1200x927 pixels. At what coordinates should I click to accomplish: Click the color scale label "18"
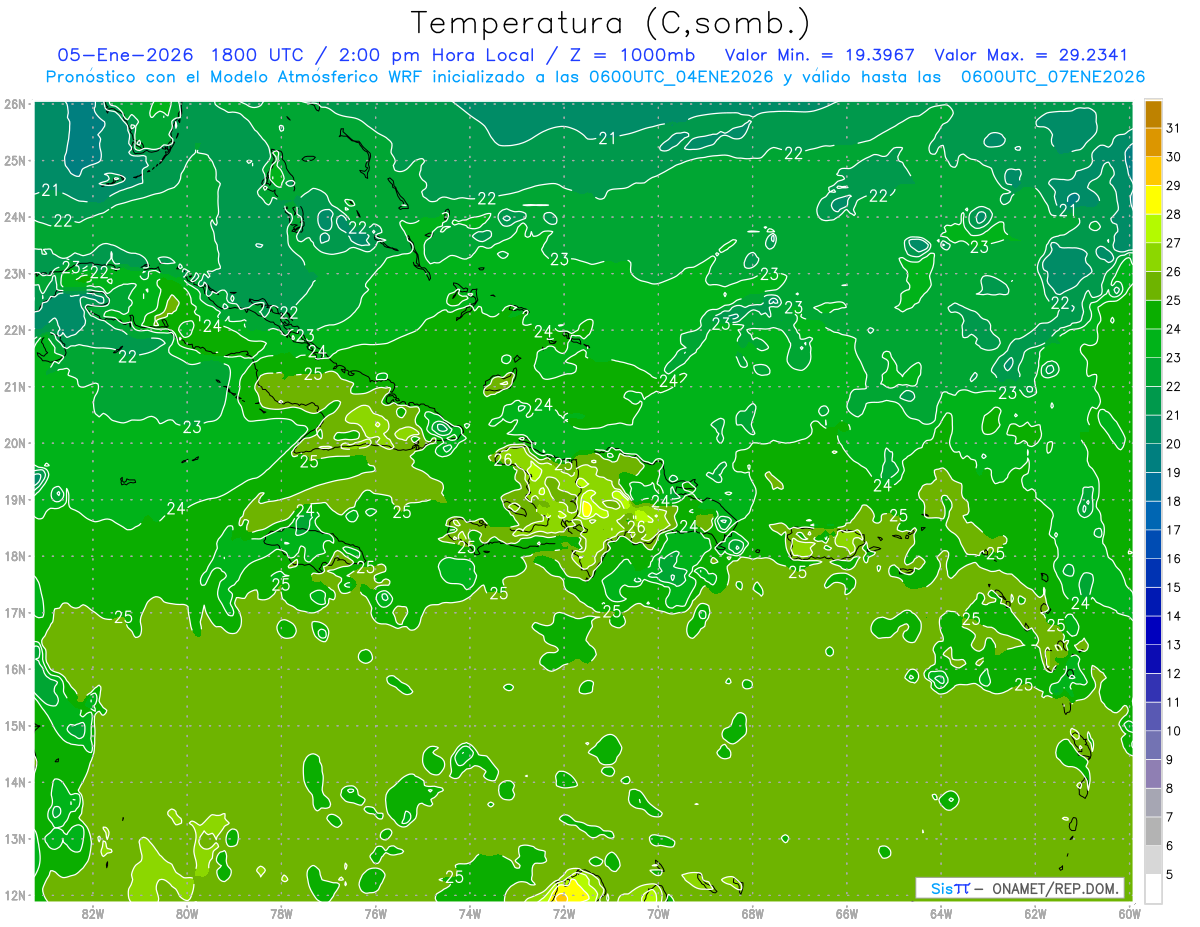1174,501
